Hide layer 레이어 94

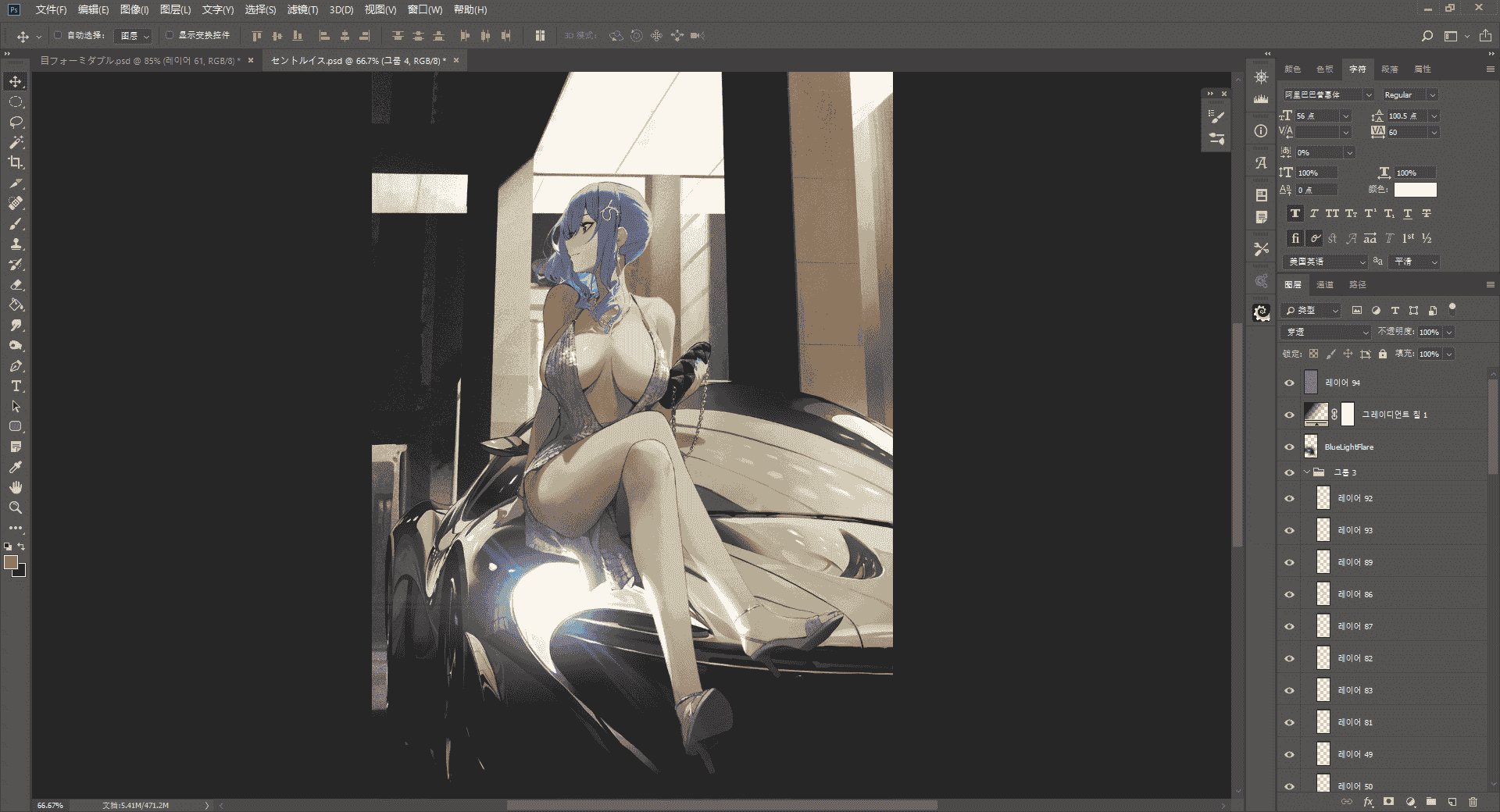click(1290, 383)
